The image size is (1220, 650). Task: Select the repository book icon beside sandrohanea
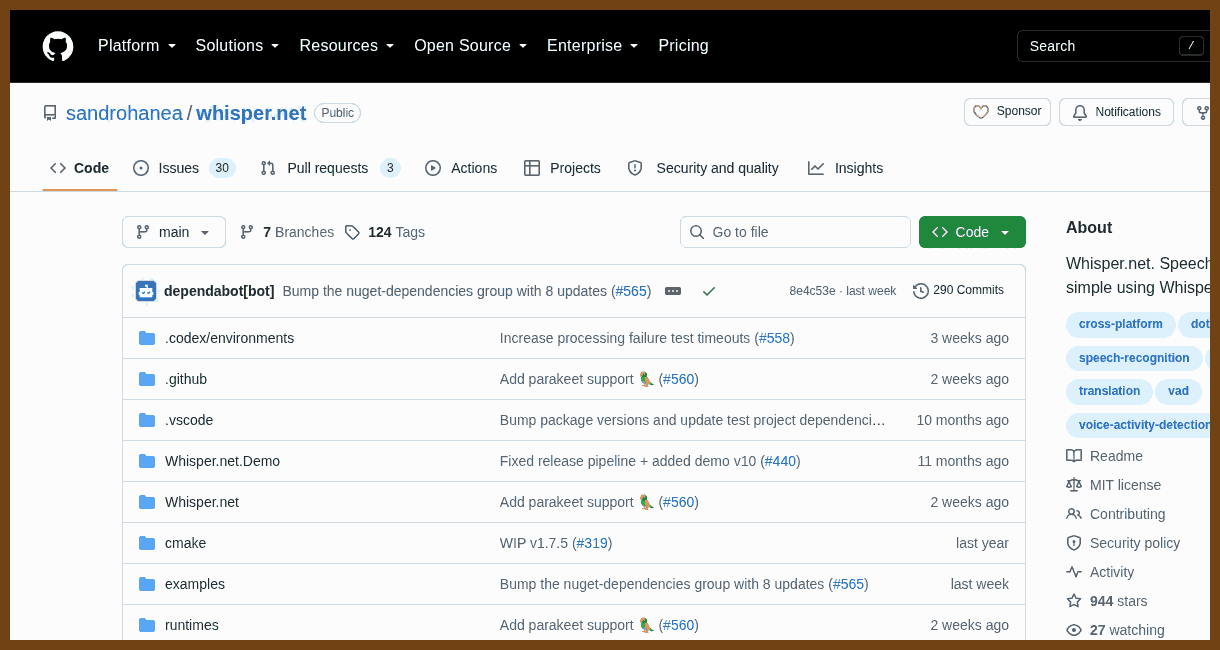pos(50,113)
